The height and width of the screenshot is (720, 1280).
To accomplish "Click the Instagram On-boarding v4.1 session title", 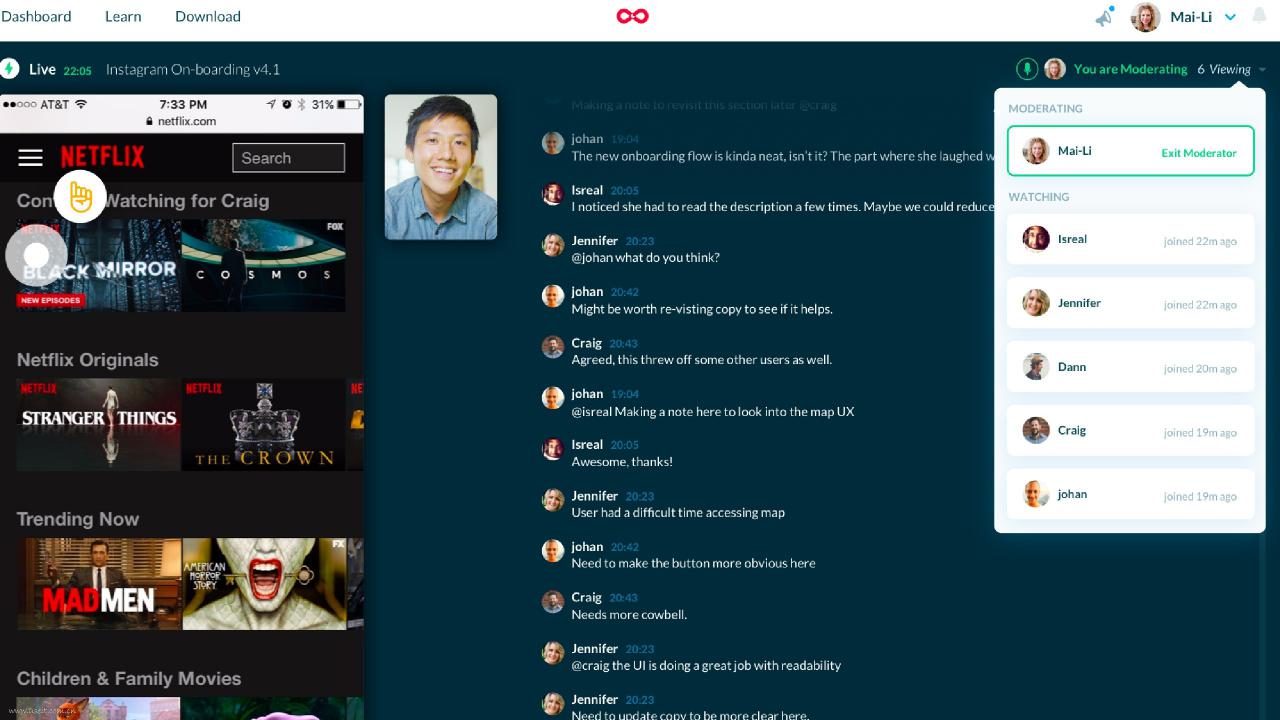I will pyautogui.click(x=193, y=70).
